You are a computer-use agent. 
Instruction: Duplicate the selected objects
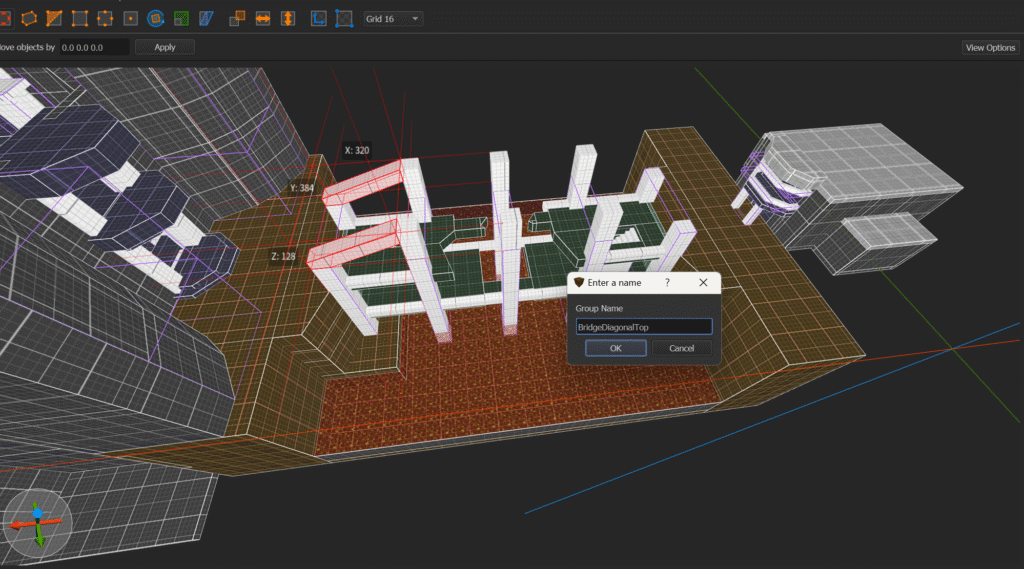tap(237, 18)
